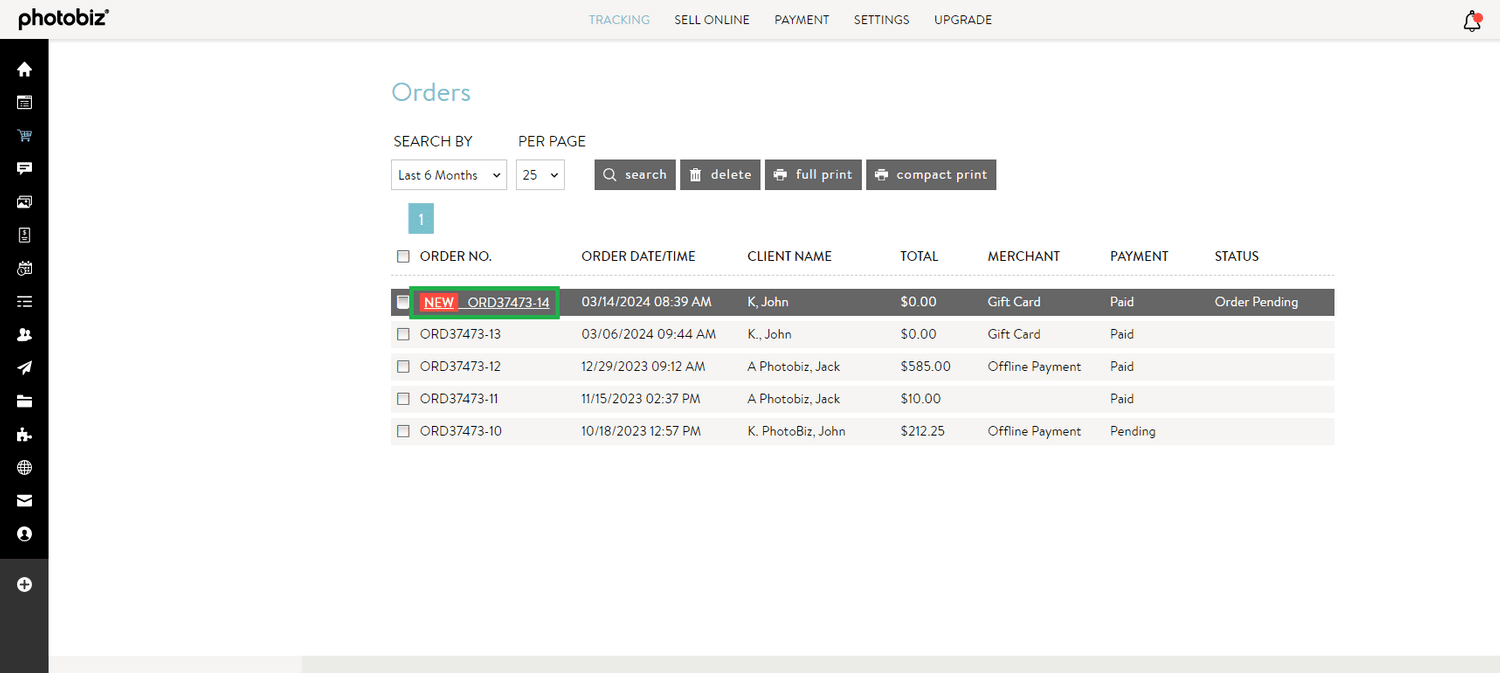This screenshot has height=673, width=1500.
Task: Click the plus icon to add new item
Action: tap(24, 584)
